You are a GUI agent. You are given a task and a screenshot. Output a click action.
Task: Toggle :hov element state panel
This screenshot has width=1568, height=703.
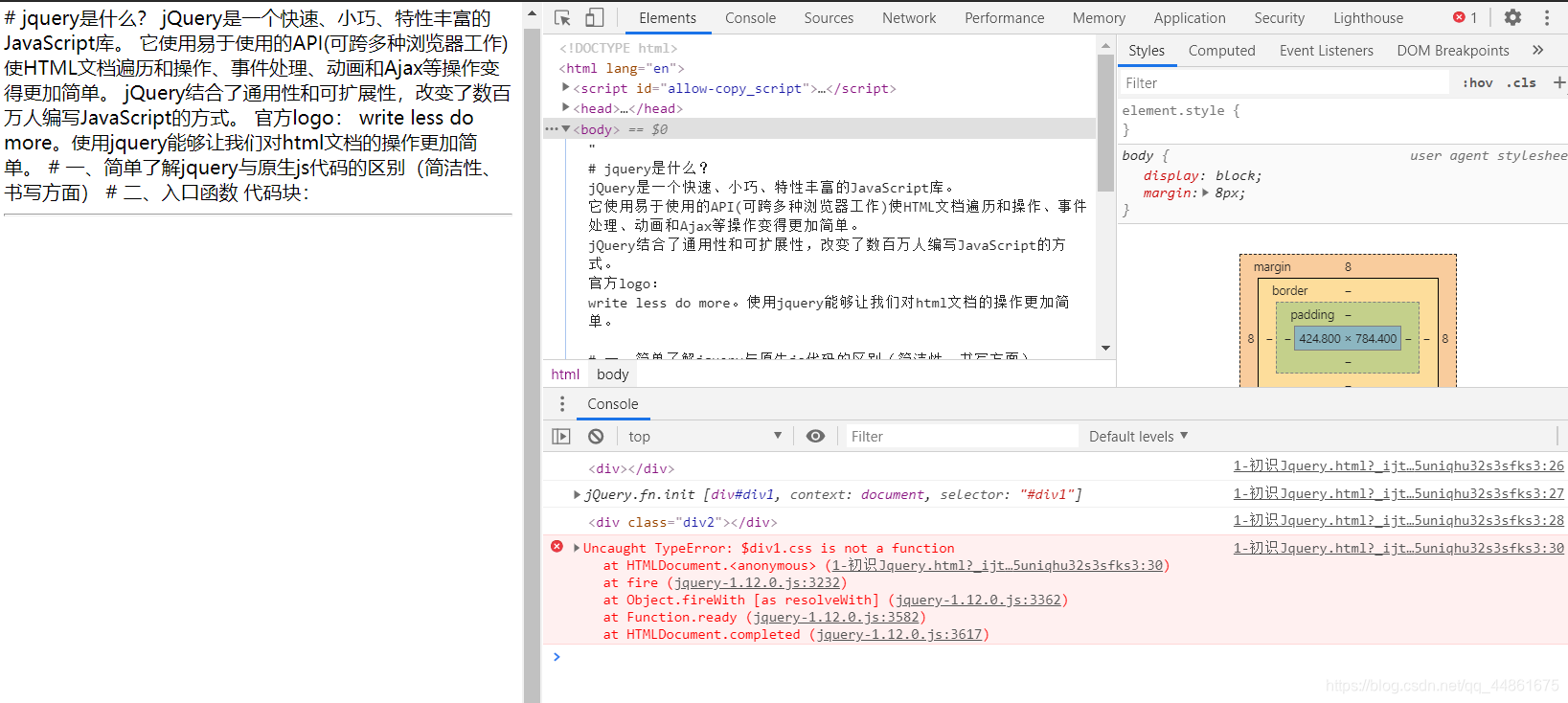pos(1477,83)
